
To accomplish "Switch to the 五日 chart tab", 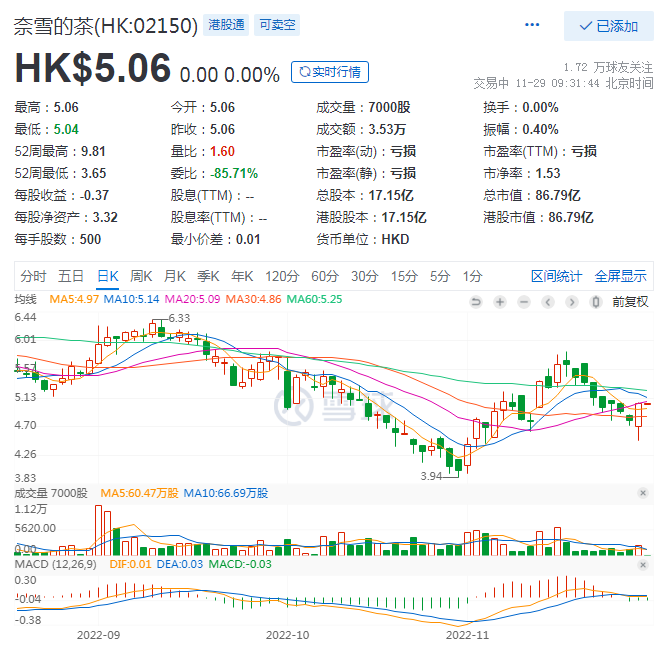I will click(71, 277).
